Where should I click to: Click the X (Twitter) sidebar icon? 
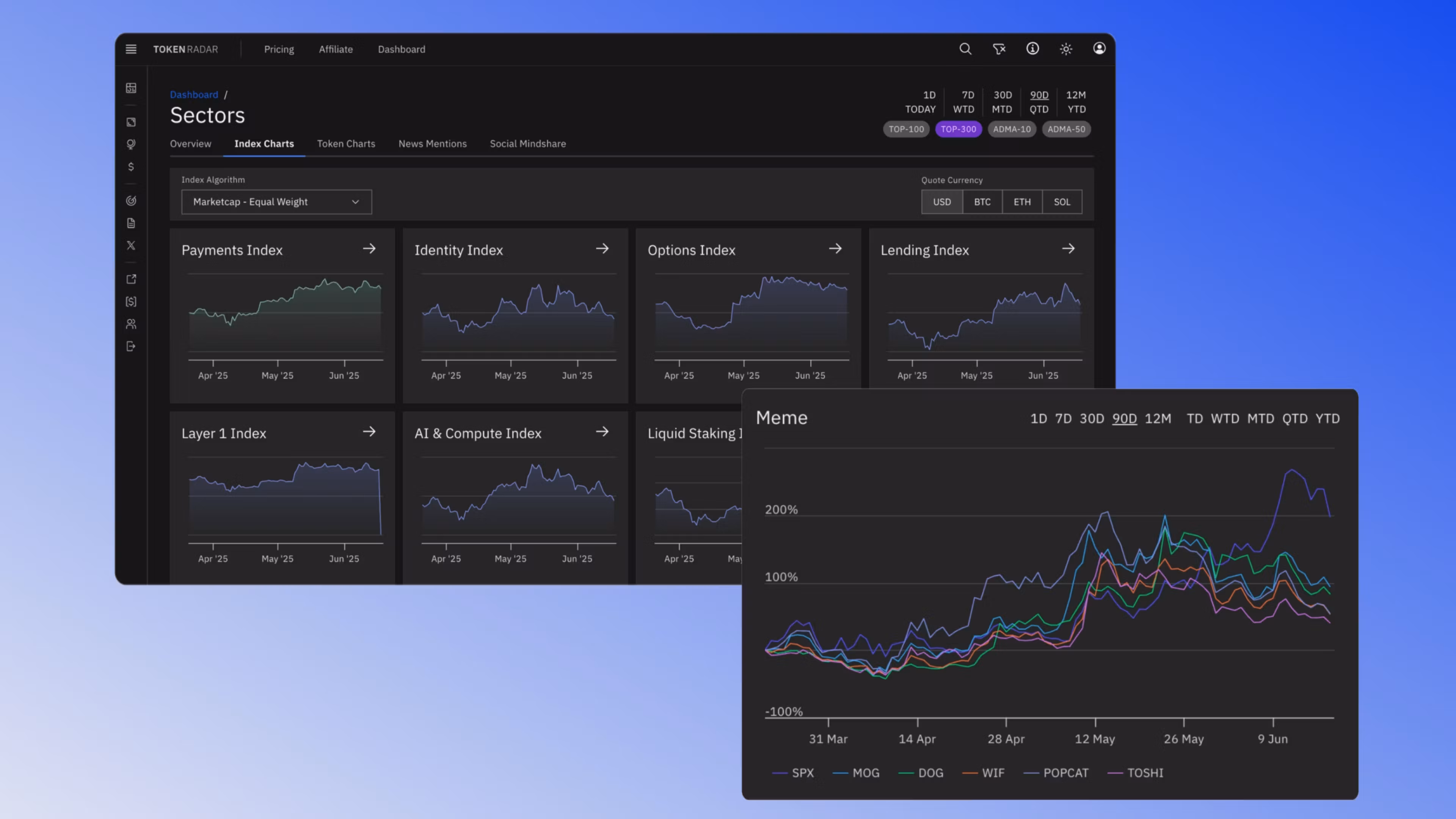pyautogui.click(x=130, y=245)
